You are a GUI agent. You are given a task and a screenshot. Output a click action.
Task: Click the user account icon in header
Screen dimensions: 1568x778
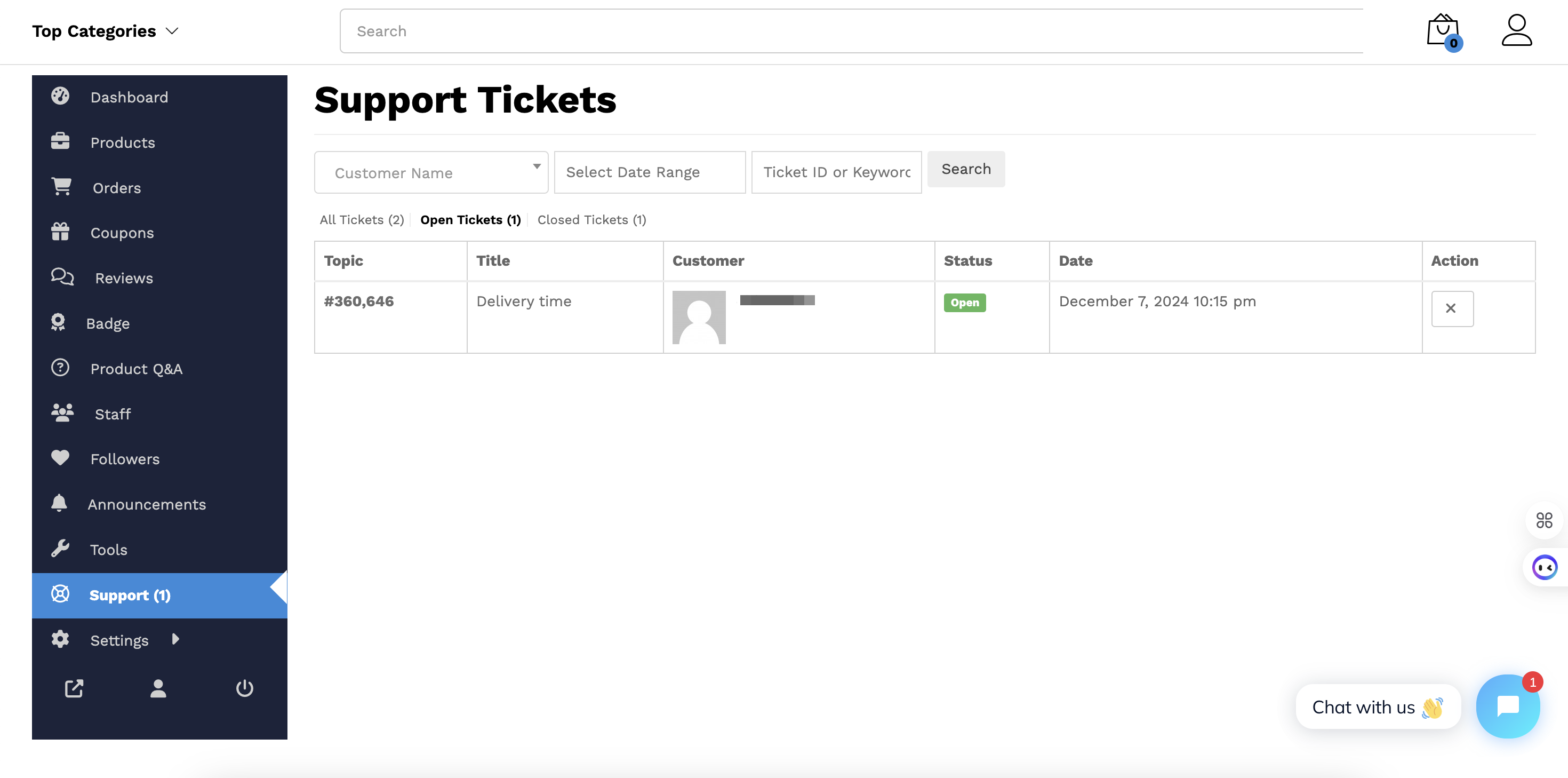[1516, 31]
